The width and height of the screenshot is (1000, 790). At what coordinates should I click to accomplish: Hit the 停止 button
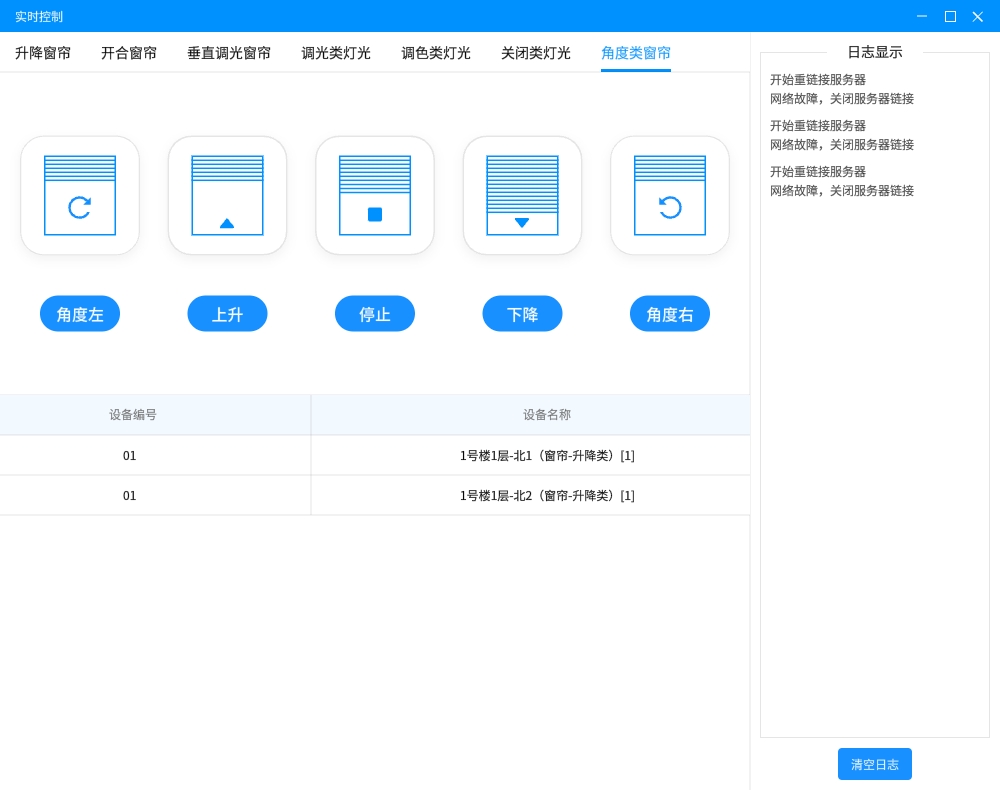click(x=375, y=314)
